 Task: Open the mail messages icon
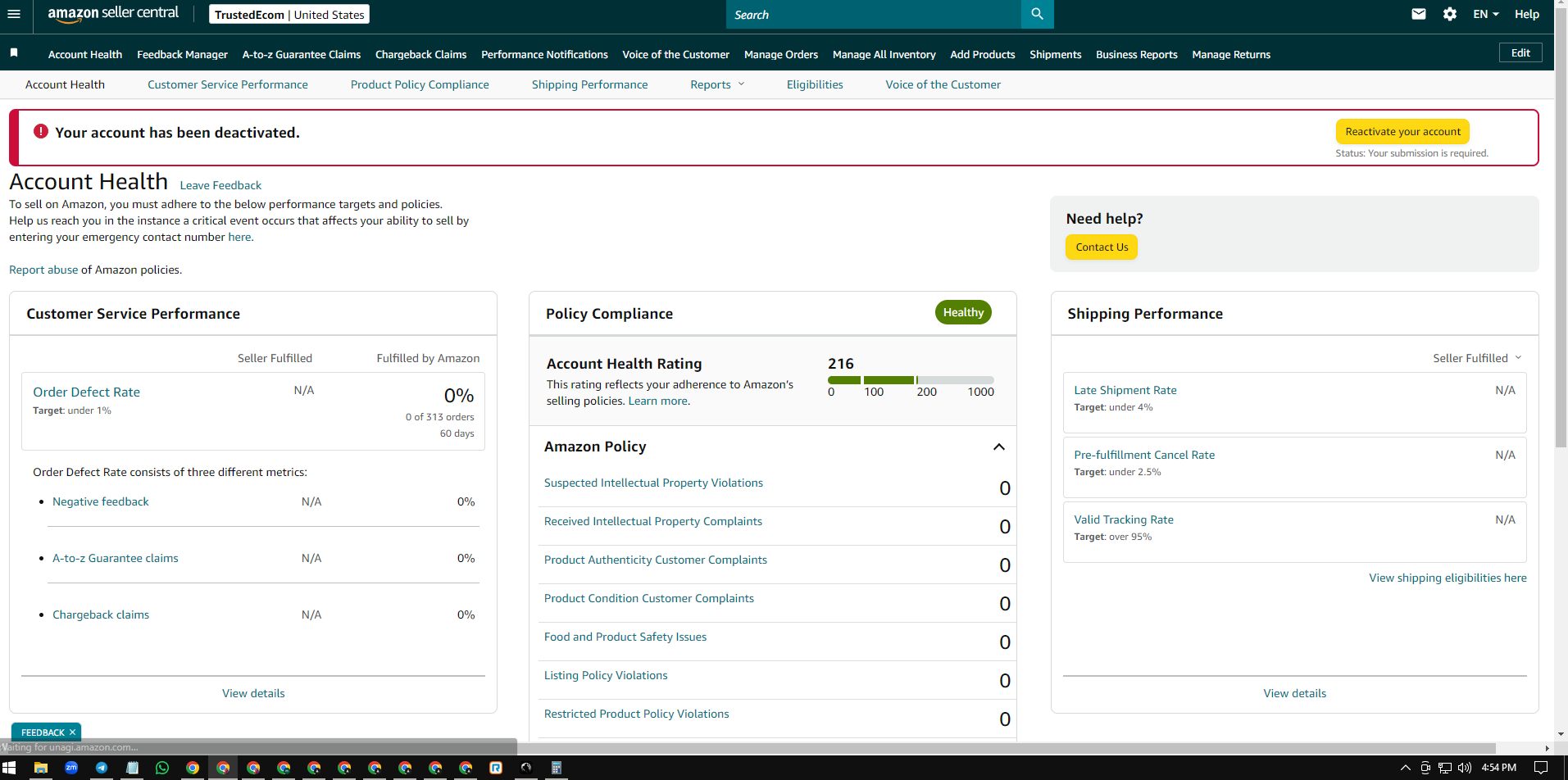tap(1419, 14)
